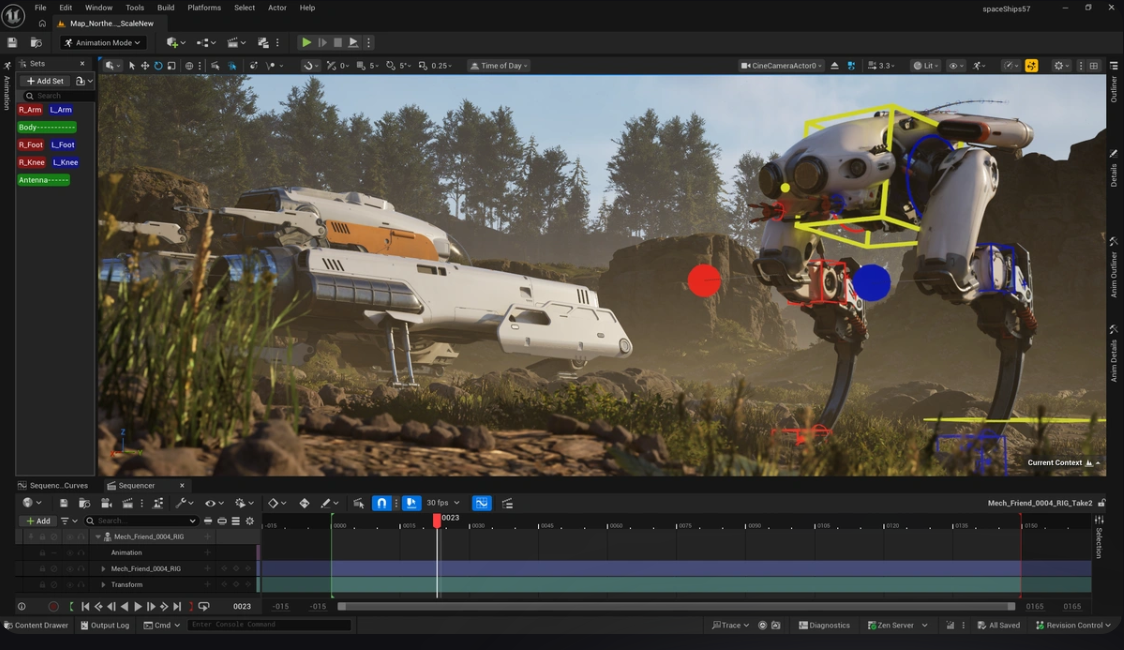Screen dimensions: 1124x650
Task: Toggle grid snap next to value 5
Action: [361, 66]
